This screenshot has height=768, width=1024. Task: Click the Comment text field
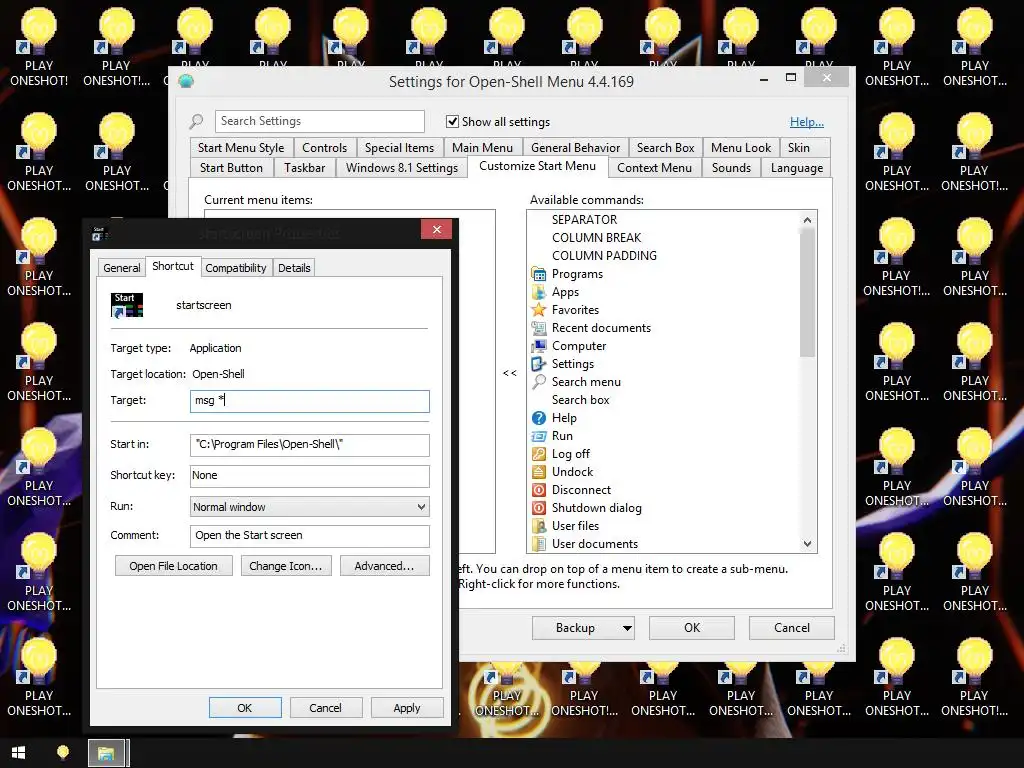point(310,536)
